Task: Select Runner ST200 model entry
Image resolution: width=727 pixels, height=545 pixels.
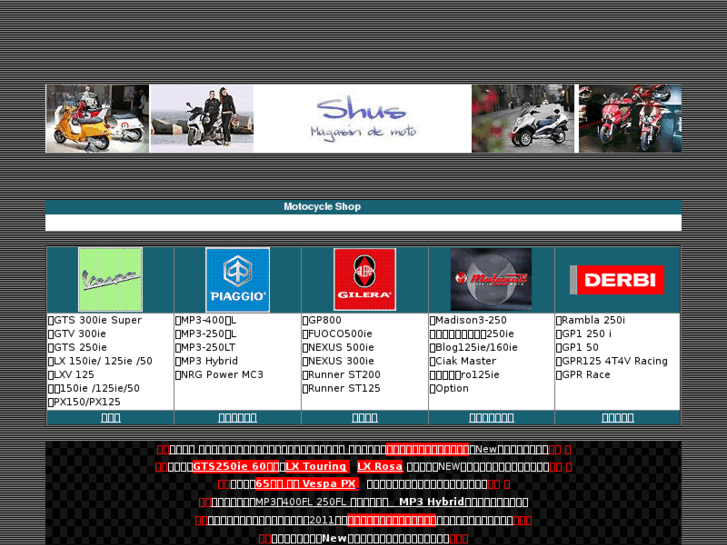Action: [x=341, y=375]
